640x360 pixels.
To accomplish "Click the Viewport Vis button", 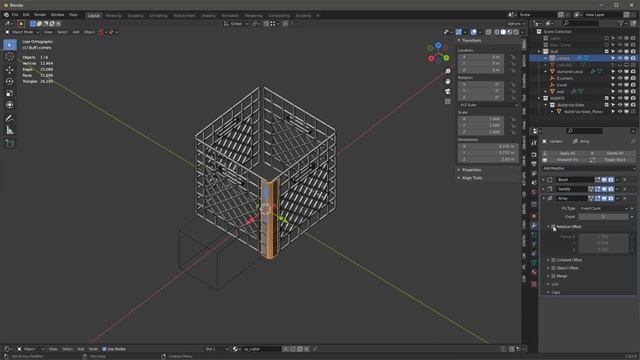I will (565, 160).
